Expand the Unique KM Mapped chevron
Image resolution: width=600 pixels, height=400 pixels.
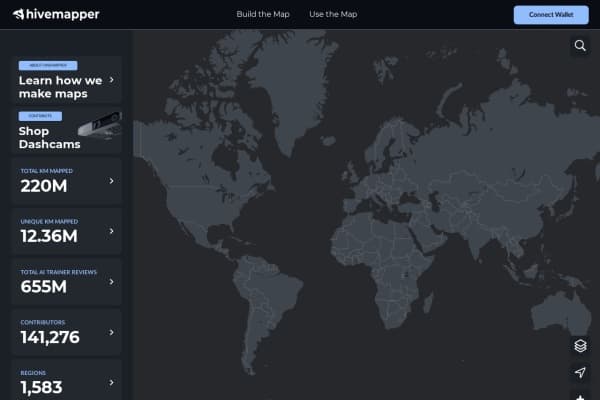(x=111, y=231)
